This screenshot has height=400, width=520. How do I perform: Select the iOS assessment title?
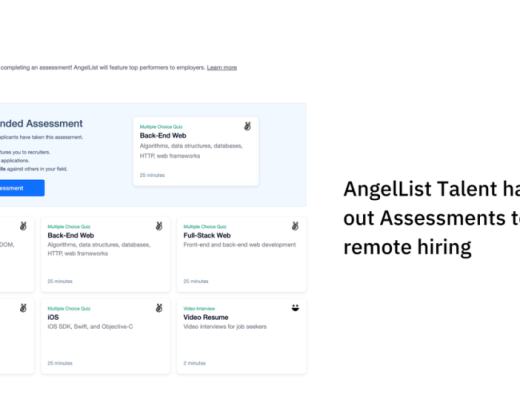53,317
